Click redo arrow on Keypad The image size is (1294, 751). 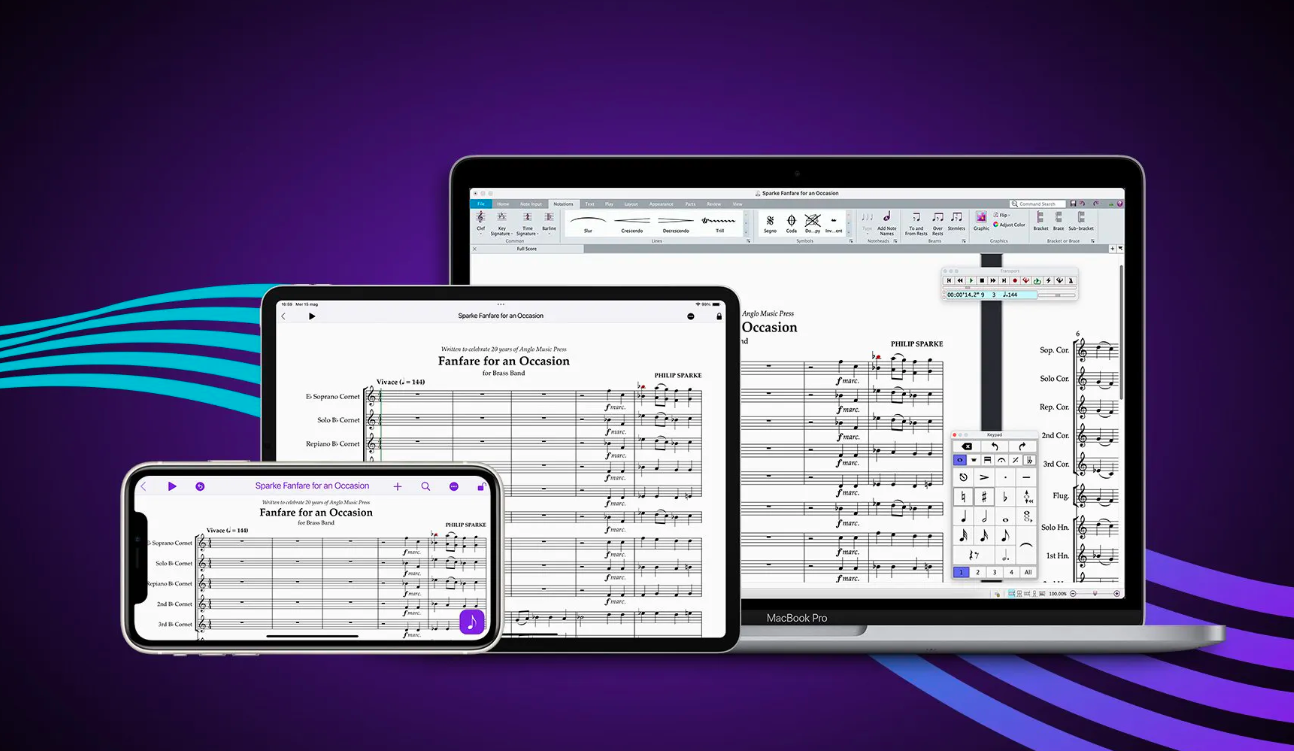(1022, 446)
